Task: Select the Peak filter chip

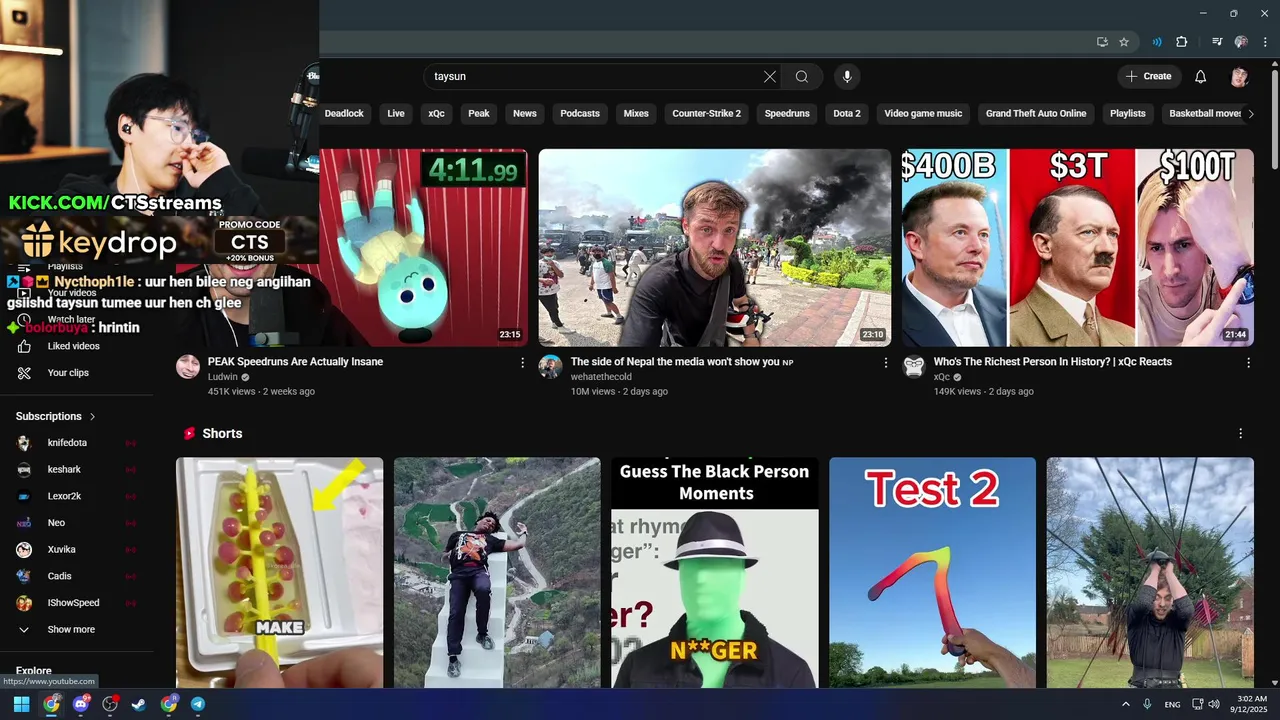Action: (x=479, y=113)
